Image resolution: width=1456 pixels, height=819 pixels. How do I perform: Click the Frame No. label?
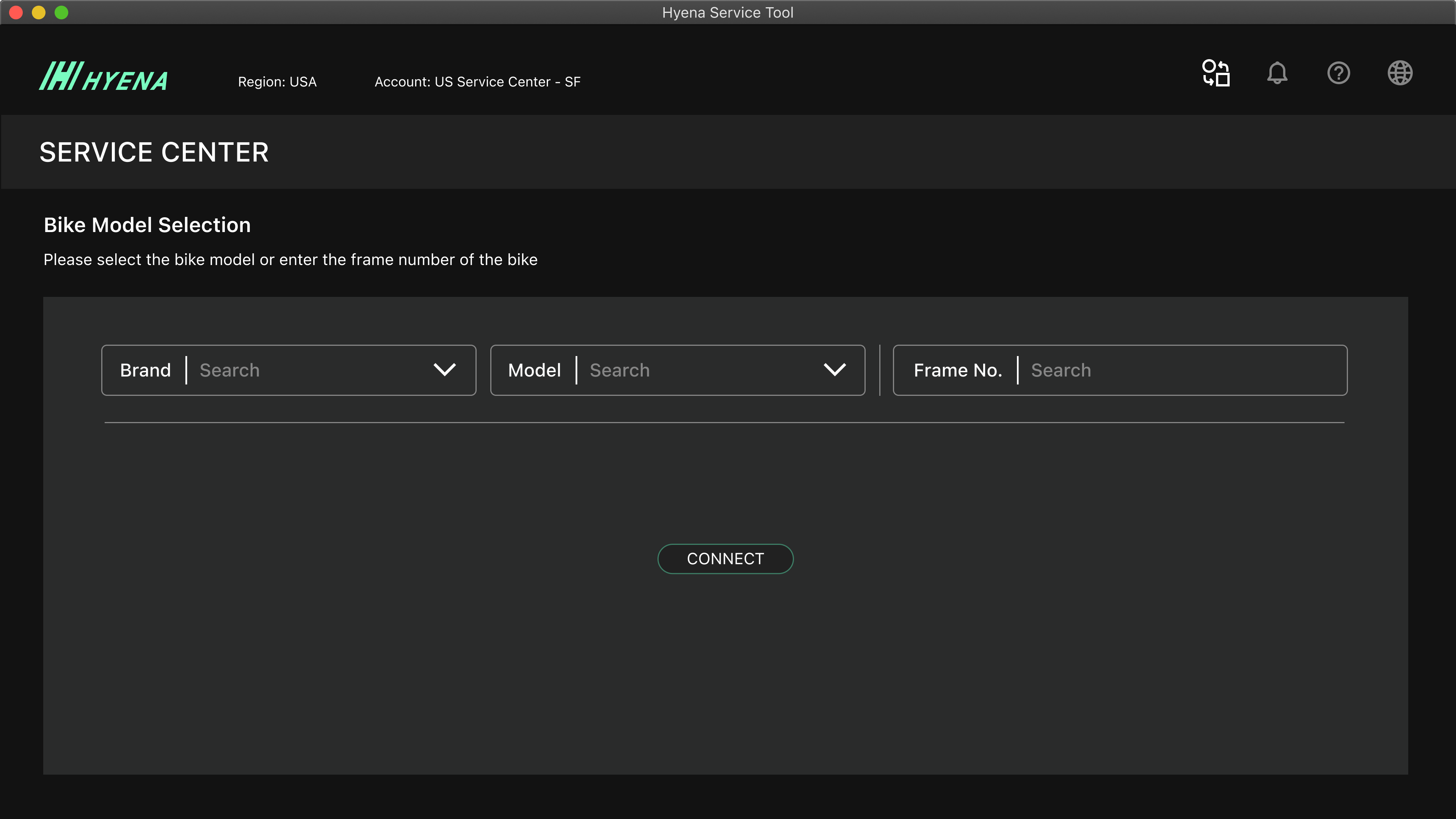[x=957, y=370]
